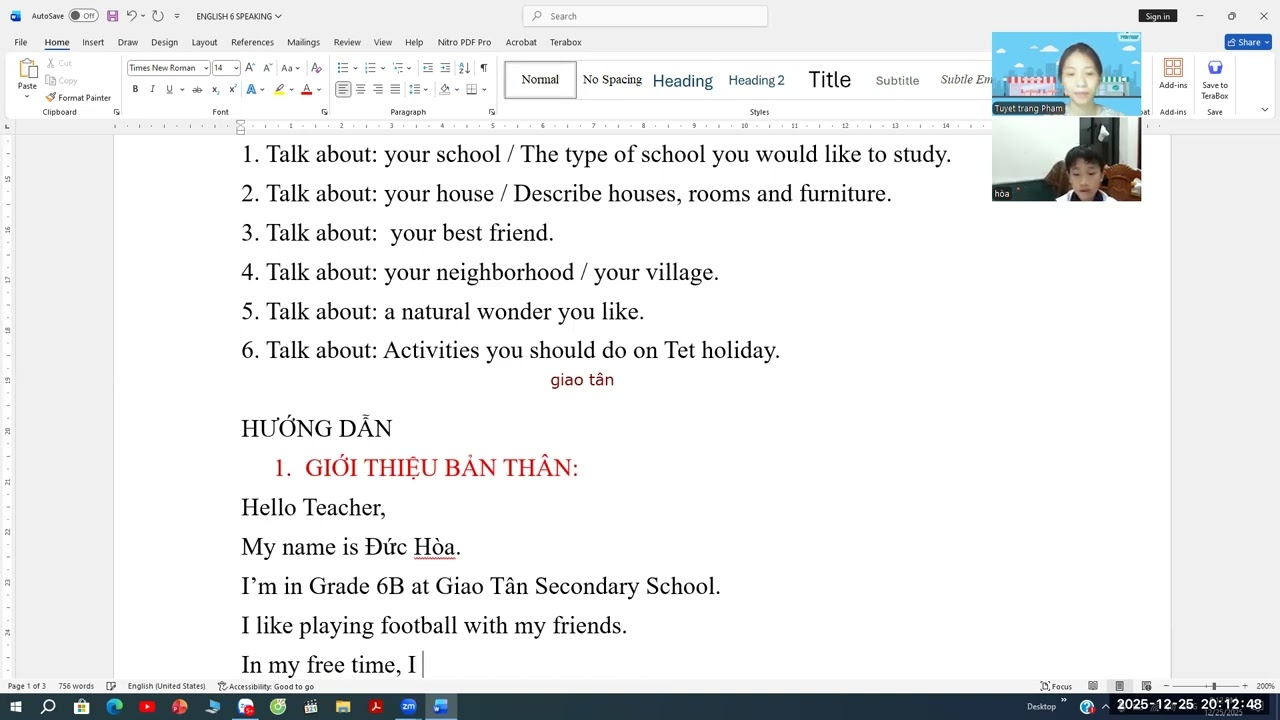The image size is (1280, 720).
Task: Expand the Borders dropdown arrow
Action: tap(484, 90)
